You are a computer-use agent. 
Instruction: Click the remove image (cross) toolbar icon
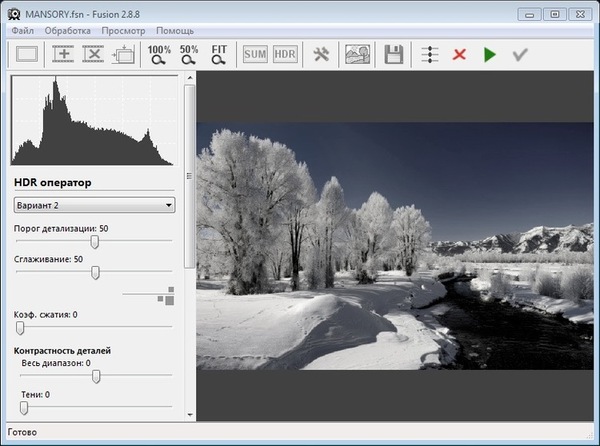coord(93,55)
